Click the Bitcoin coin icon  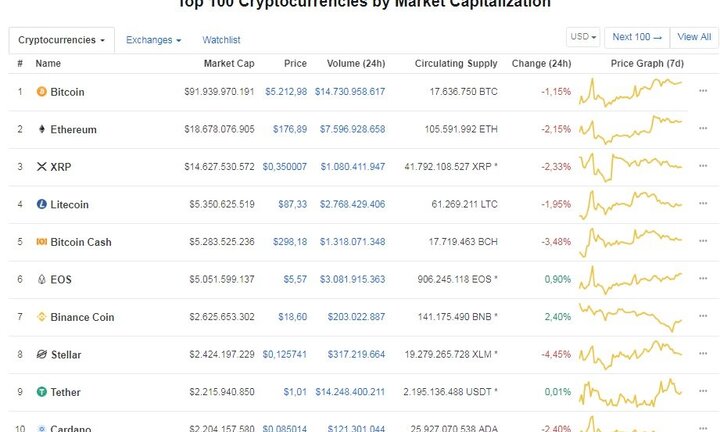(41, 92)
